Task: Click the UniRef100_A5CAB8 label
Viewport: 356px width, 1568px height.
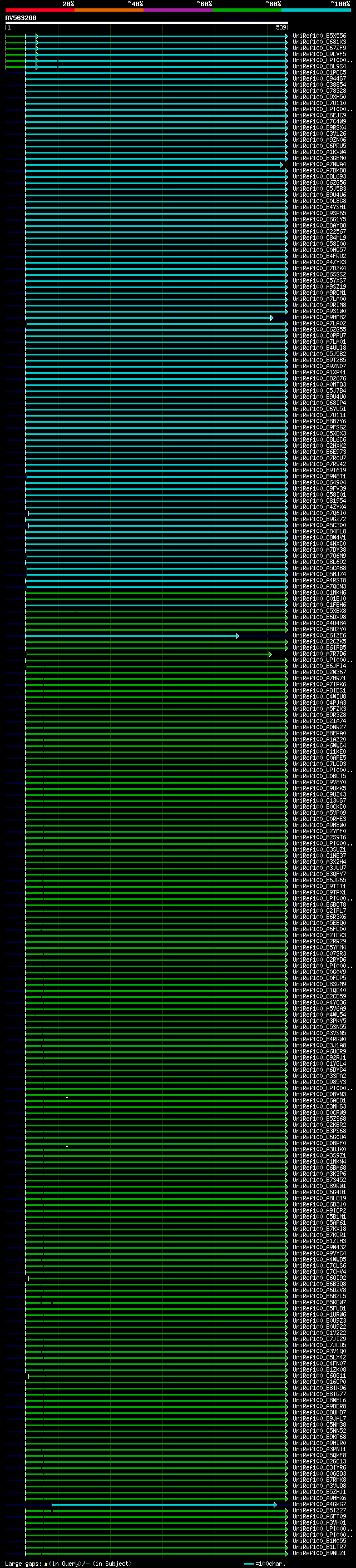Action: coord(319,568)
